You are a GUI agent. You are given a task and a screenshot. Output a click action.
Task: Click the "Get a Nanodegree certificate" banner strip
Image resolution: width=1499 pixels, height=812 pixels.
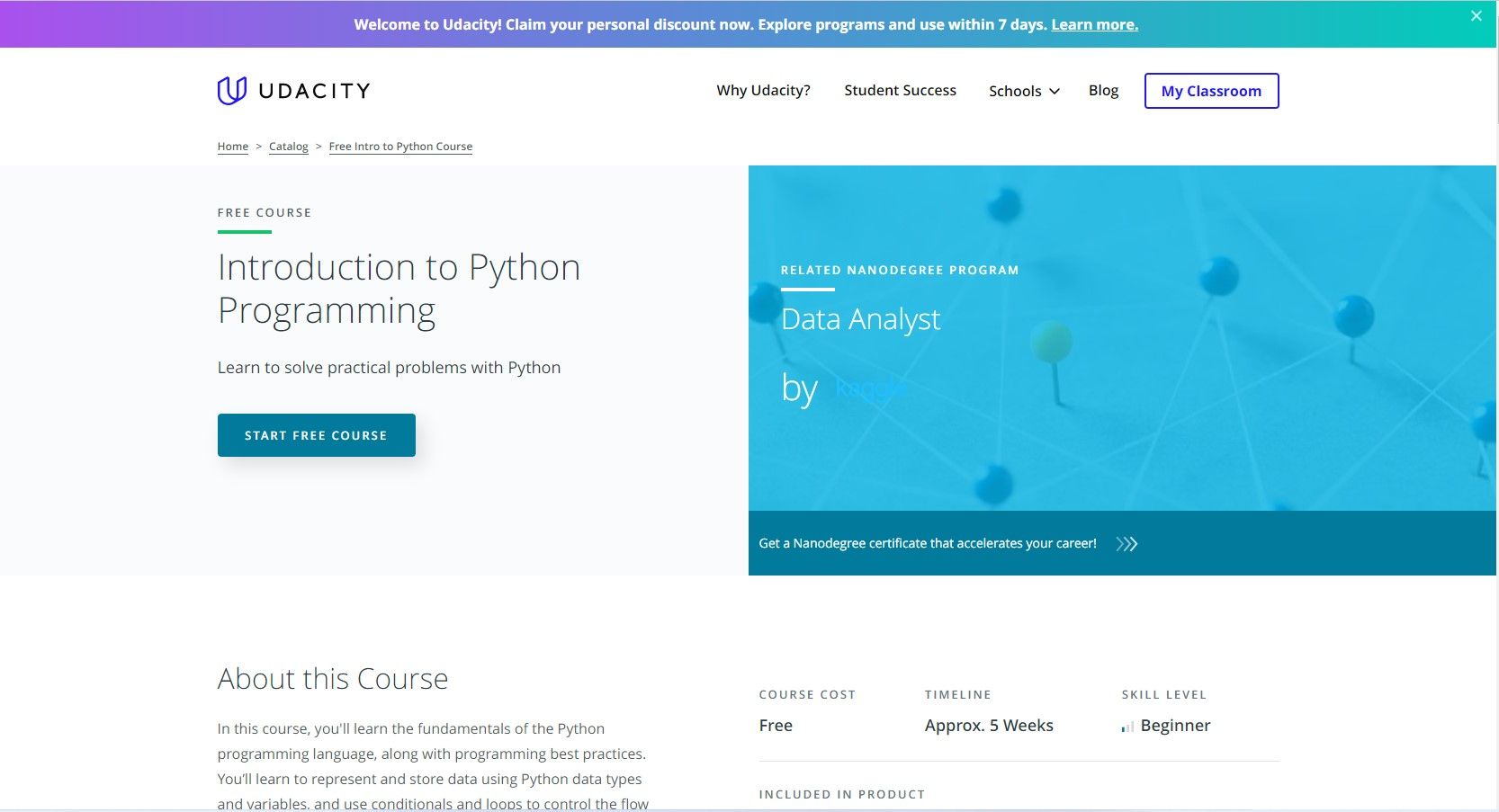click(927, 543)
